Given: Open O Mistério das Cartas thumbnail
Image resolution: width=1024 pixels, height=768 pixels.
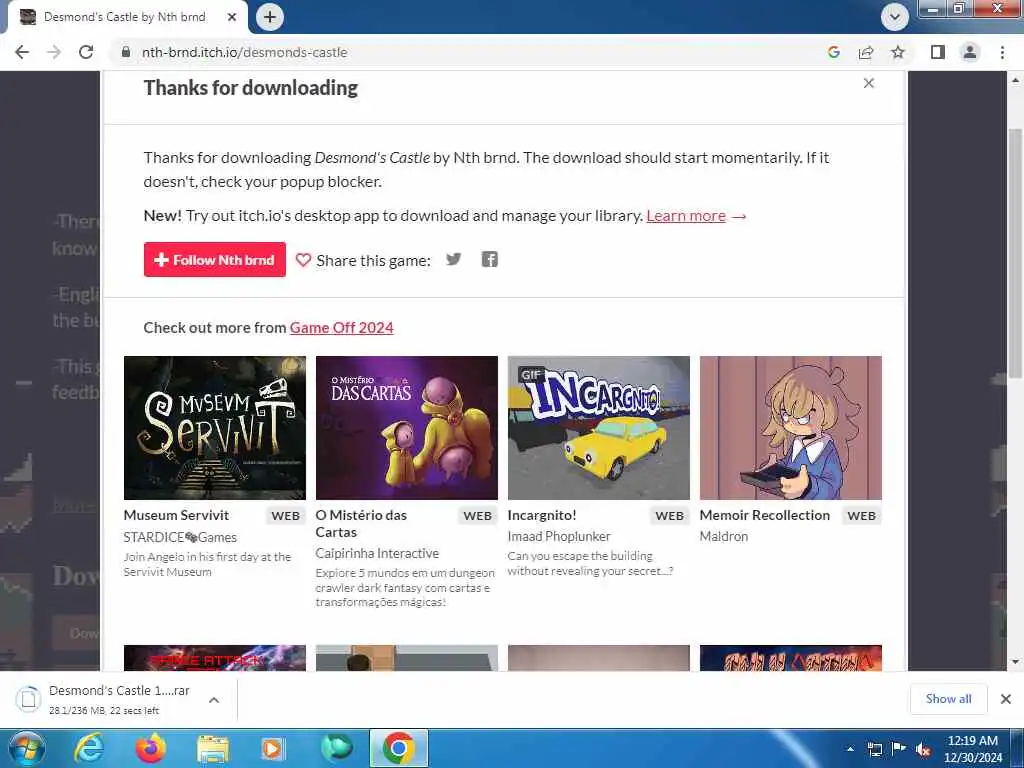Looking at the screenshot, I should coord(407,428).
